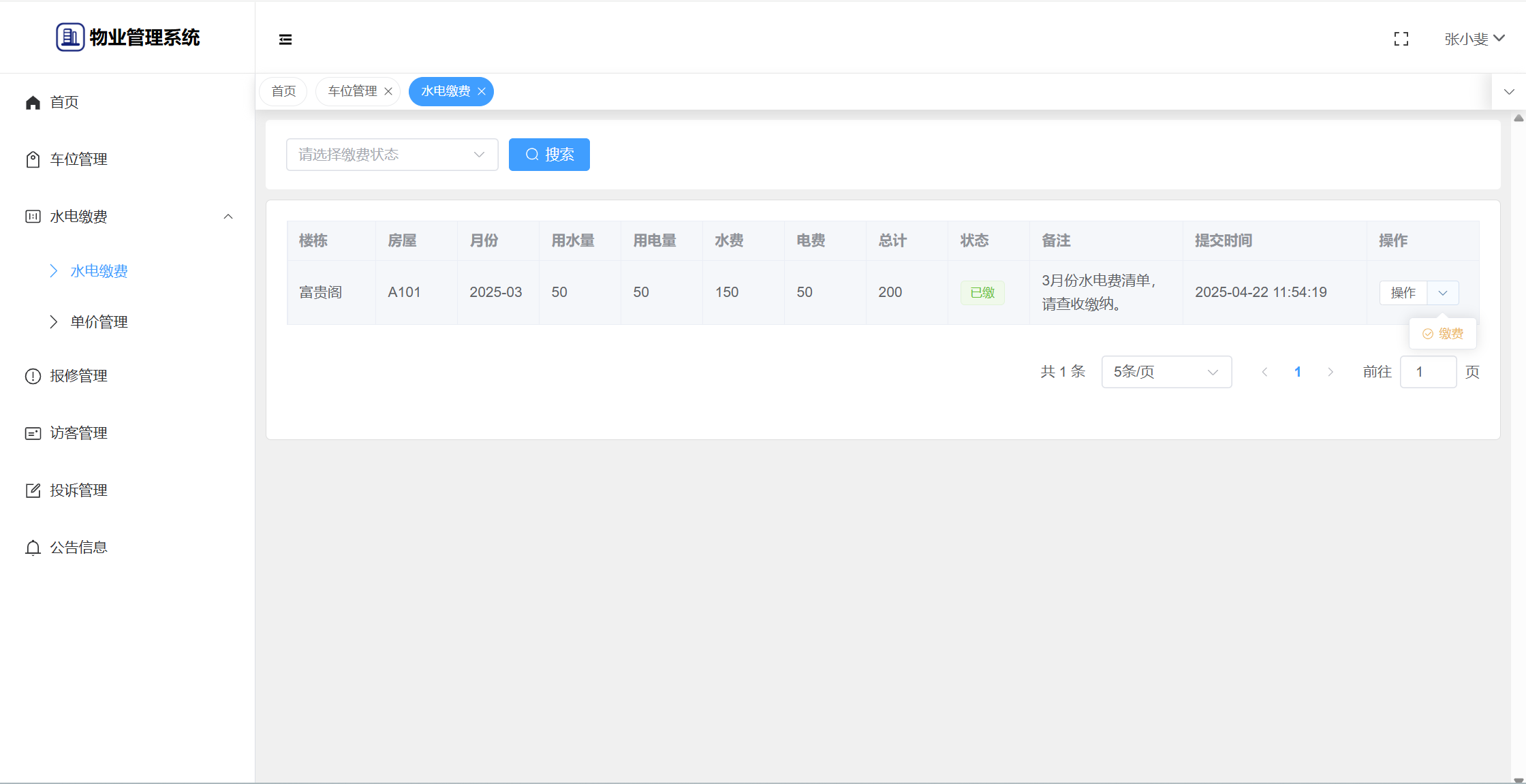
Task: Click the 前往 page number input
Action: click(1428, 372)
